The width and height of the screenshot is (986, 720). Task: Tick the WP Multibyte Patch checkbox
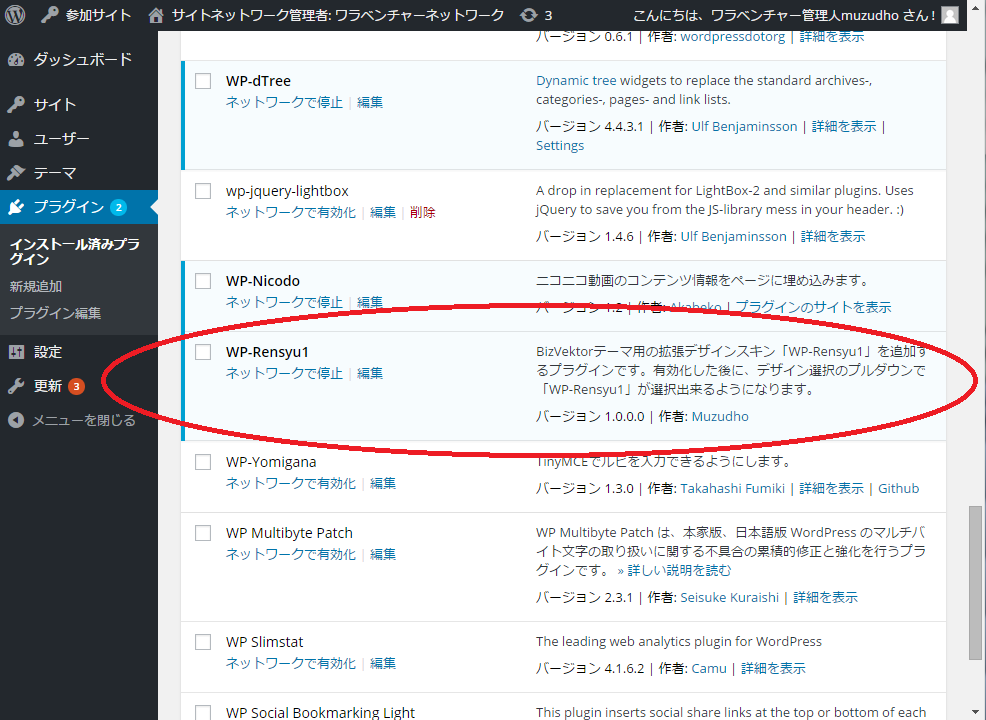(202, 533)
